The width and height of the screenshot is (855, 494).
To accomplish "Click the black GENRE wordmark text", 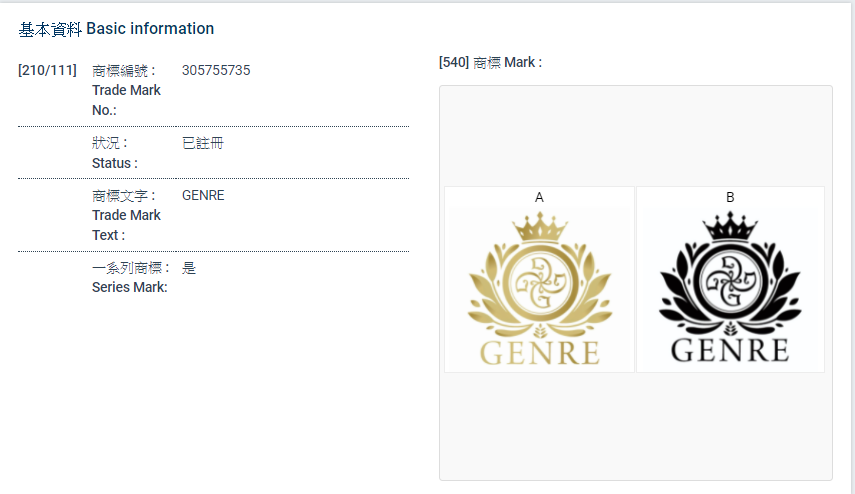I will tap(730, 350).
